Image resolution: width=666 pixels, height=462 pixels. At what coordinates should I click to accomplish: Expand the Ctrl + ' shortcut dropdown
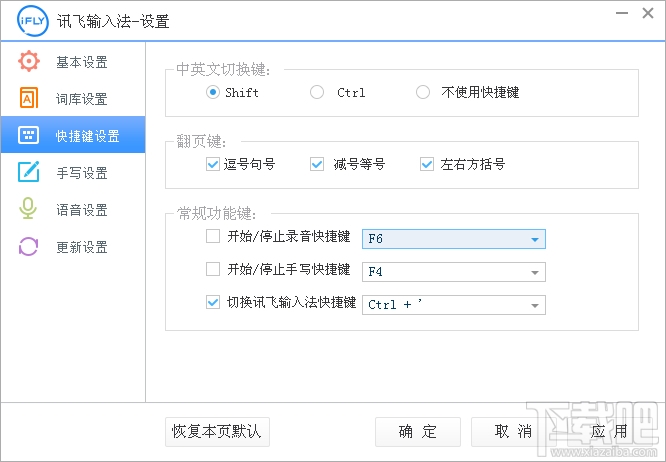(454, 305)
